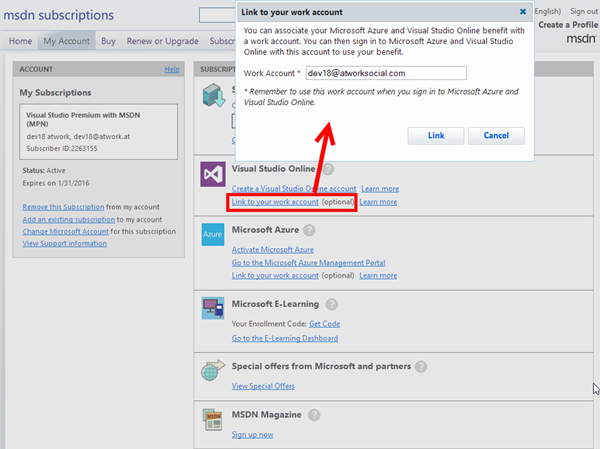Click the Special offers globe icon
600x449 pixels.
[x=213, y=370]
